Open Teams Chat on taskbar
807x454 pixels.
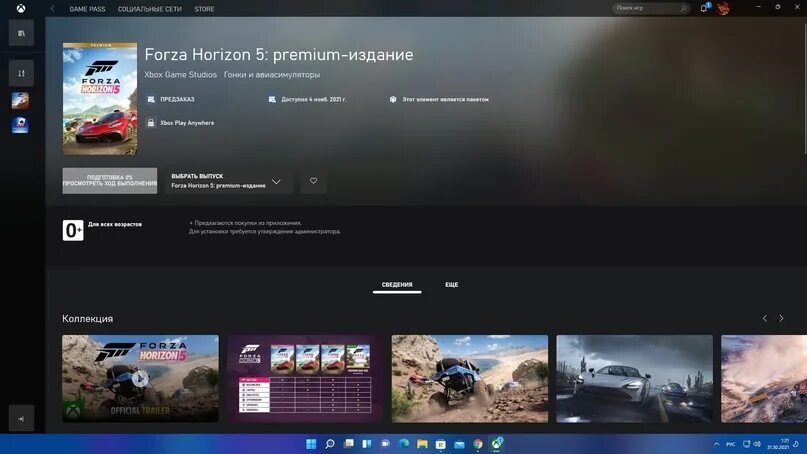[x=385, y=444]
